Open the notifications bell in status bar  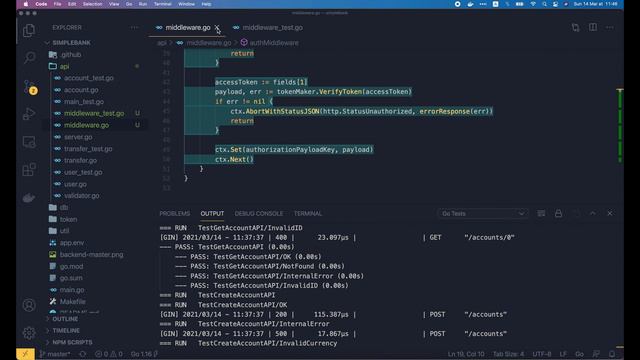pos(612,354)
